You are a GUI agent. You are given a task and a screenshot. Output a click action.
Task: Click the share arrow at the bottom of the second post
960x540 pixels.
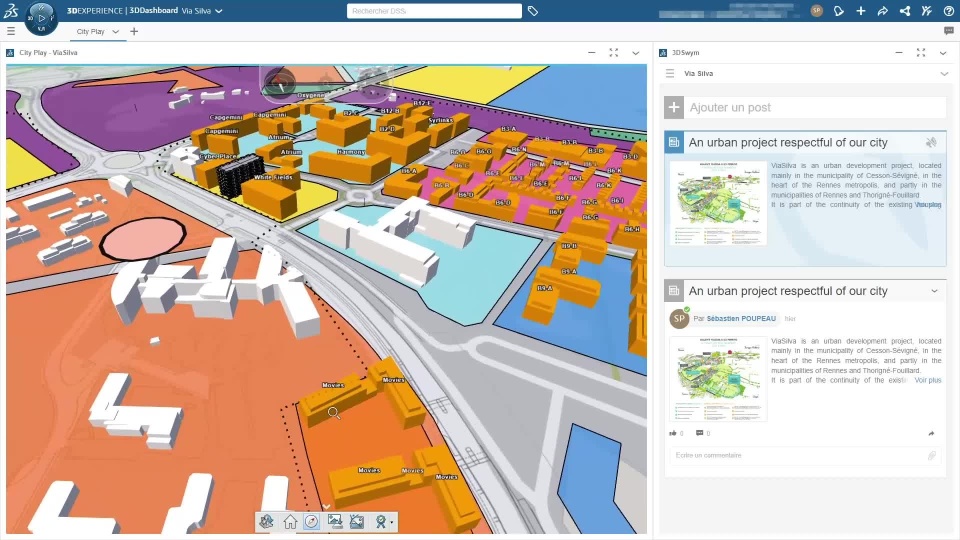tap(931, 433)
